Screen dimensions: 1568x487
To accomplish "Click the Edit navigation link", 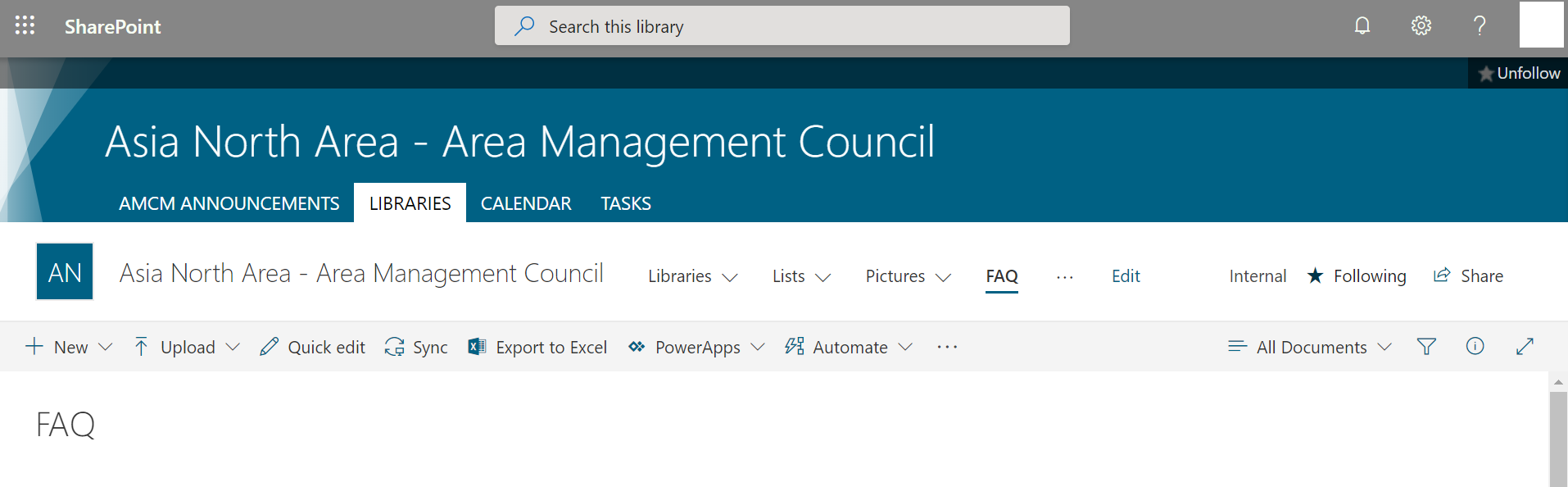I will click(1126, 276).
